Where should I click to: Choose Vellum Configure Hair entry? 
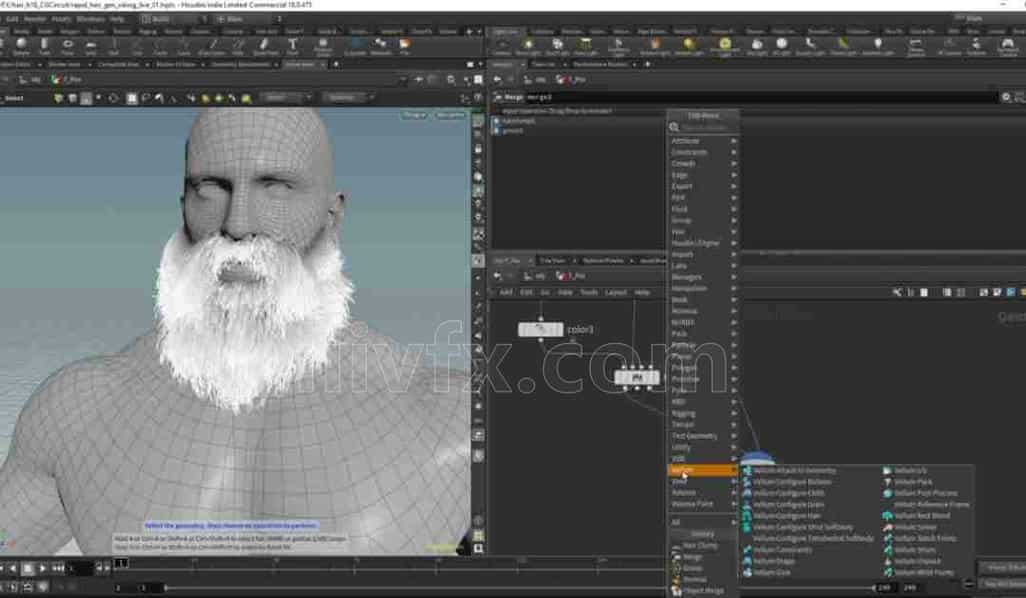coord(786,516)
